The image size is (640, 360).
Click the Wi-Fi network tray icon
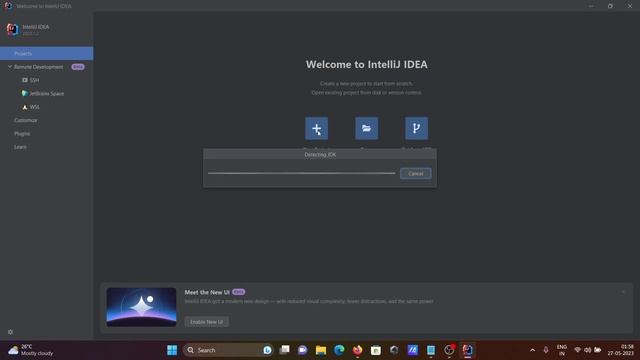578,350
